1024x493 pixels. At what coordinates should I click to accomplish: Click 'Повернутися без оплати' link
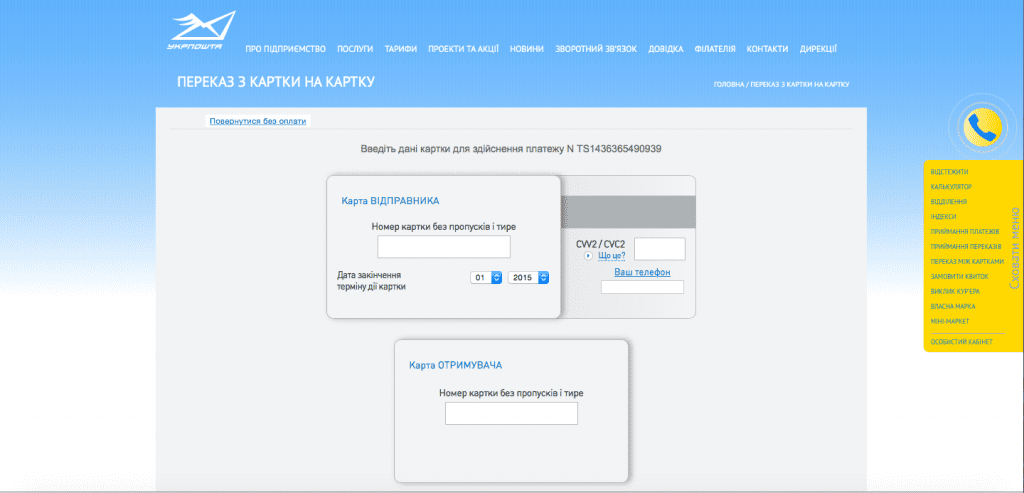coord(257,121)
